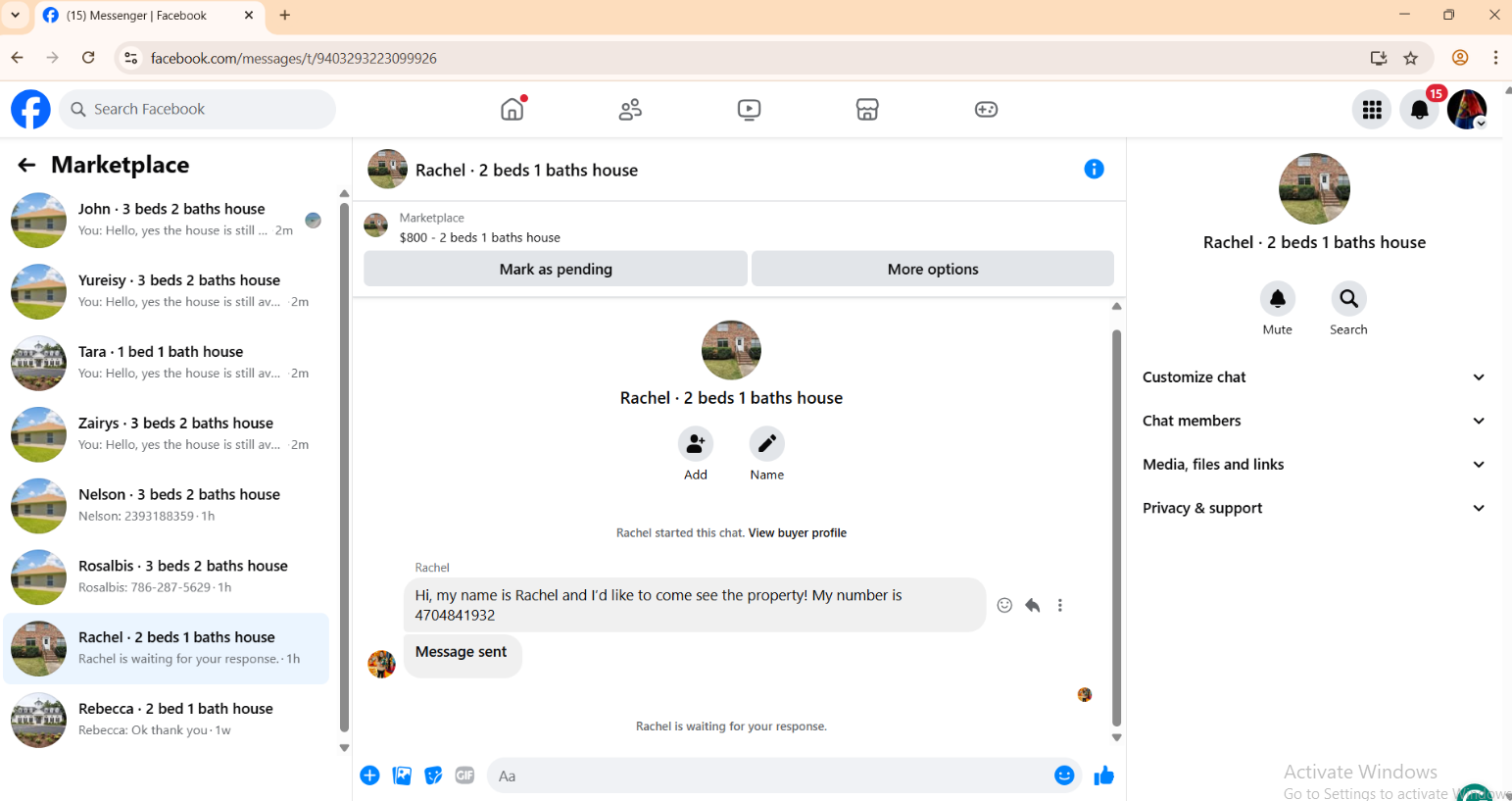The height and width of the screenshot is (801, 1512).
Task: Open Chrome's three-dot menu
Action: pyautogui.click(x=1495, y=58)
